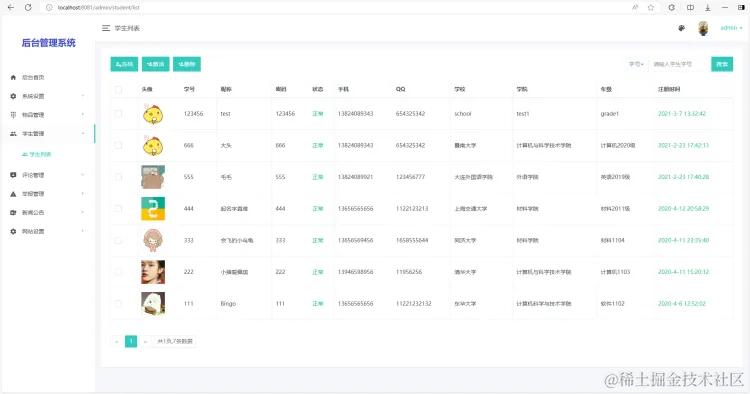
Task: Open avatar of student number 444
Action: pos(153,208)
